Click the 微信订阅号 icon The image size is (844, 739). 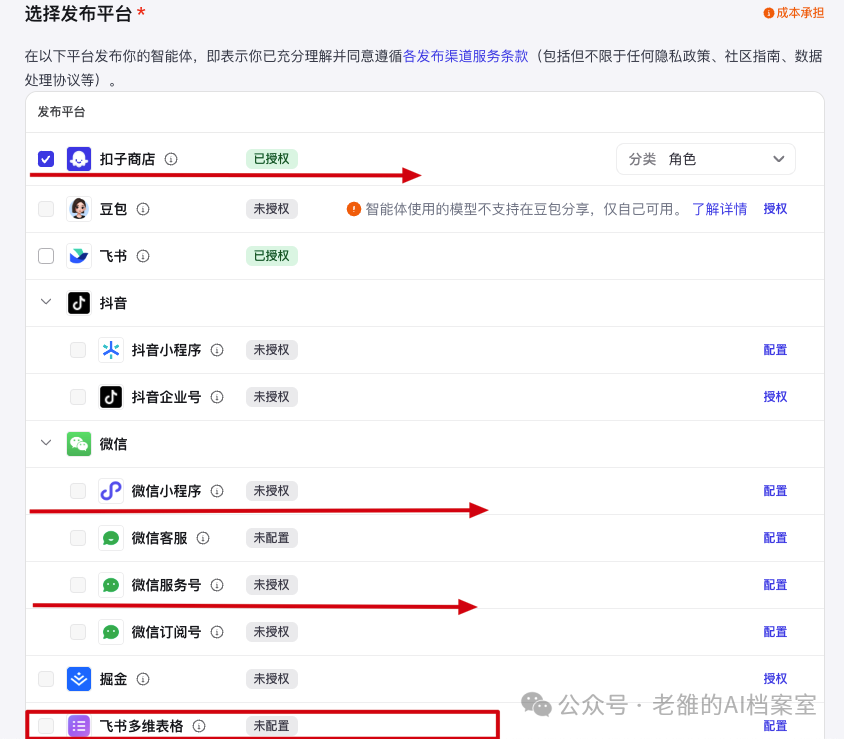[111, 632]
